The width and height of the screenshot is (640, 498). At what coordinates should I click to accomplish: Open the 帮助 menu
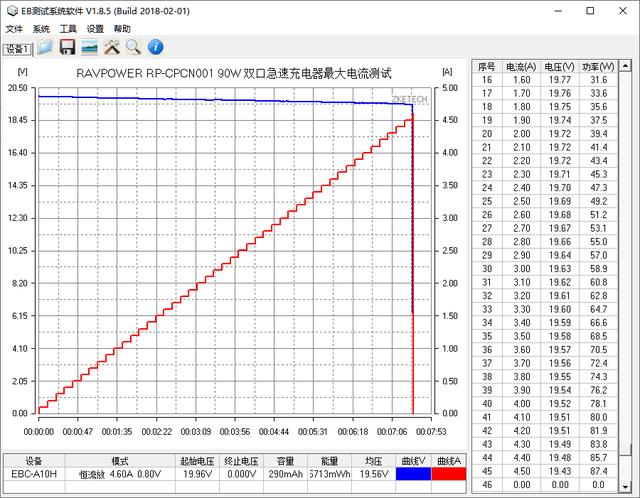[122, 29]
